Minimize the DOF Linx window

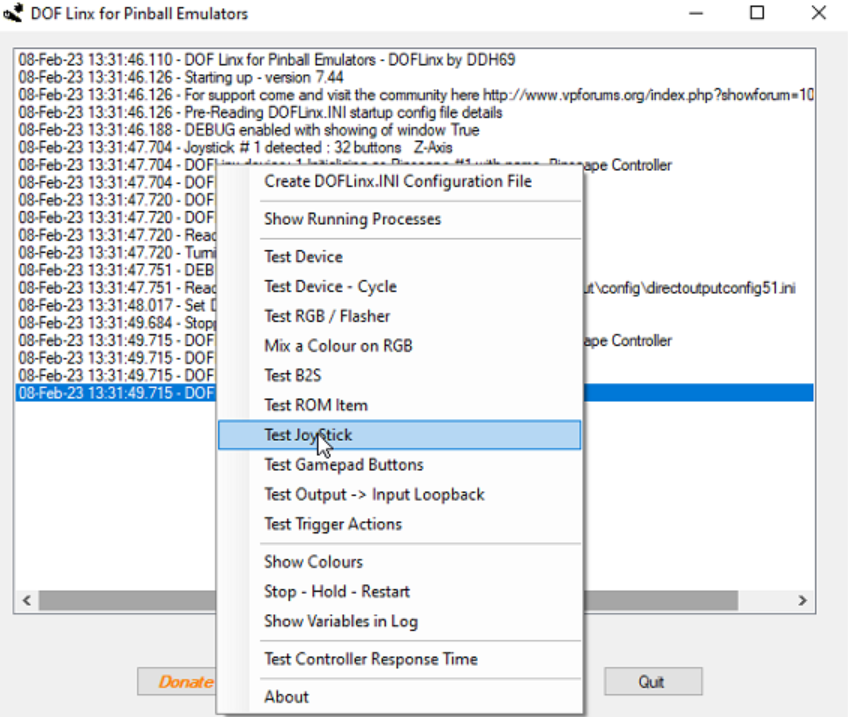[696, 13]
